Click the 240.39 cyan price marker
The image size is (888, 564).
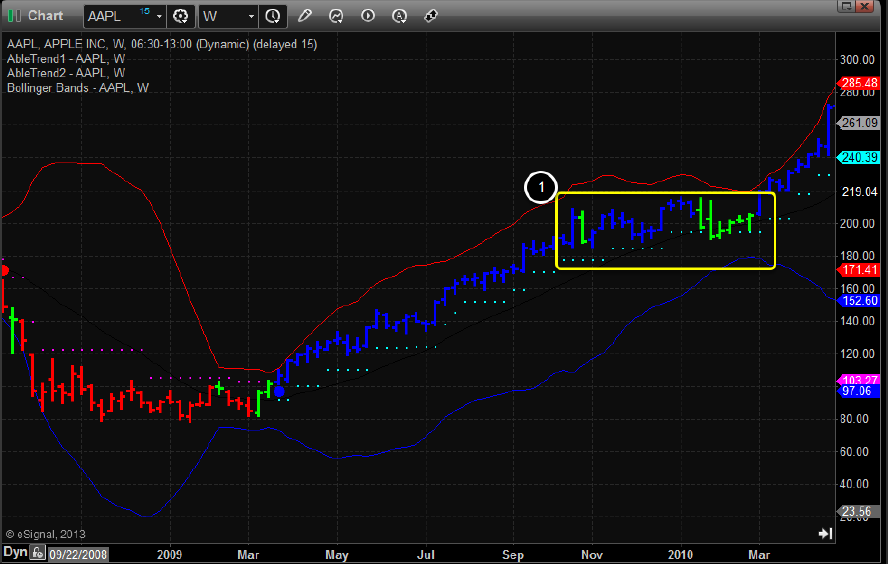click(x=859, y=157)
